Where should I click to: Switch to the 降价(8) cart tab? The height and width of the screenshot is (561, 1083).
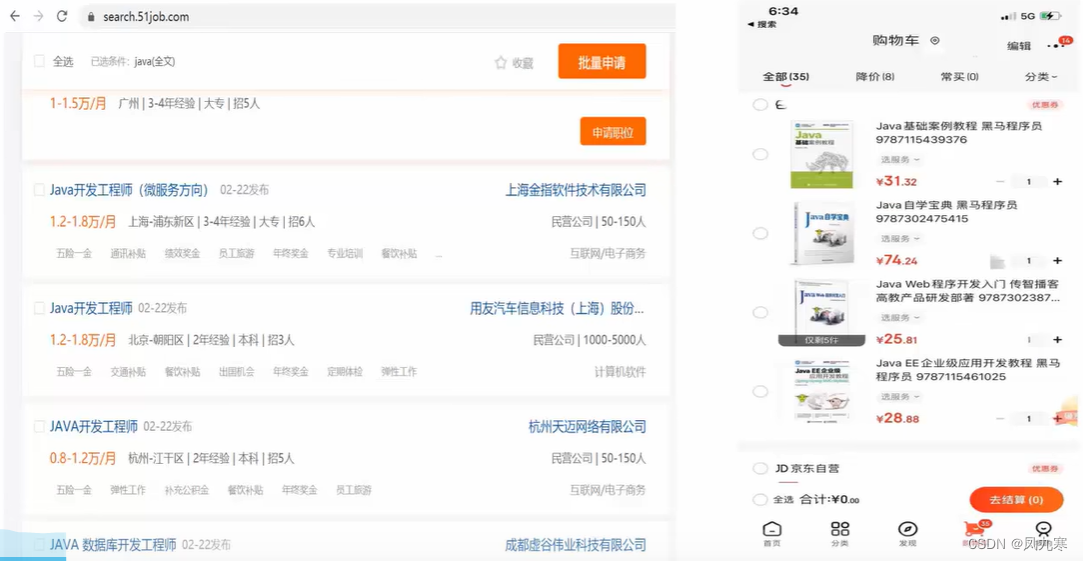coord(875,77)
